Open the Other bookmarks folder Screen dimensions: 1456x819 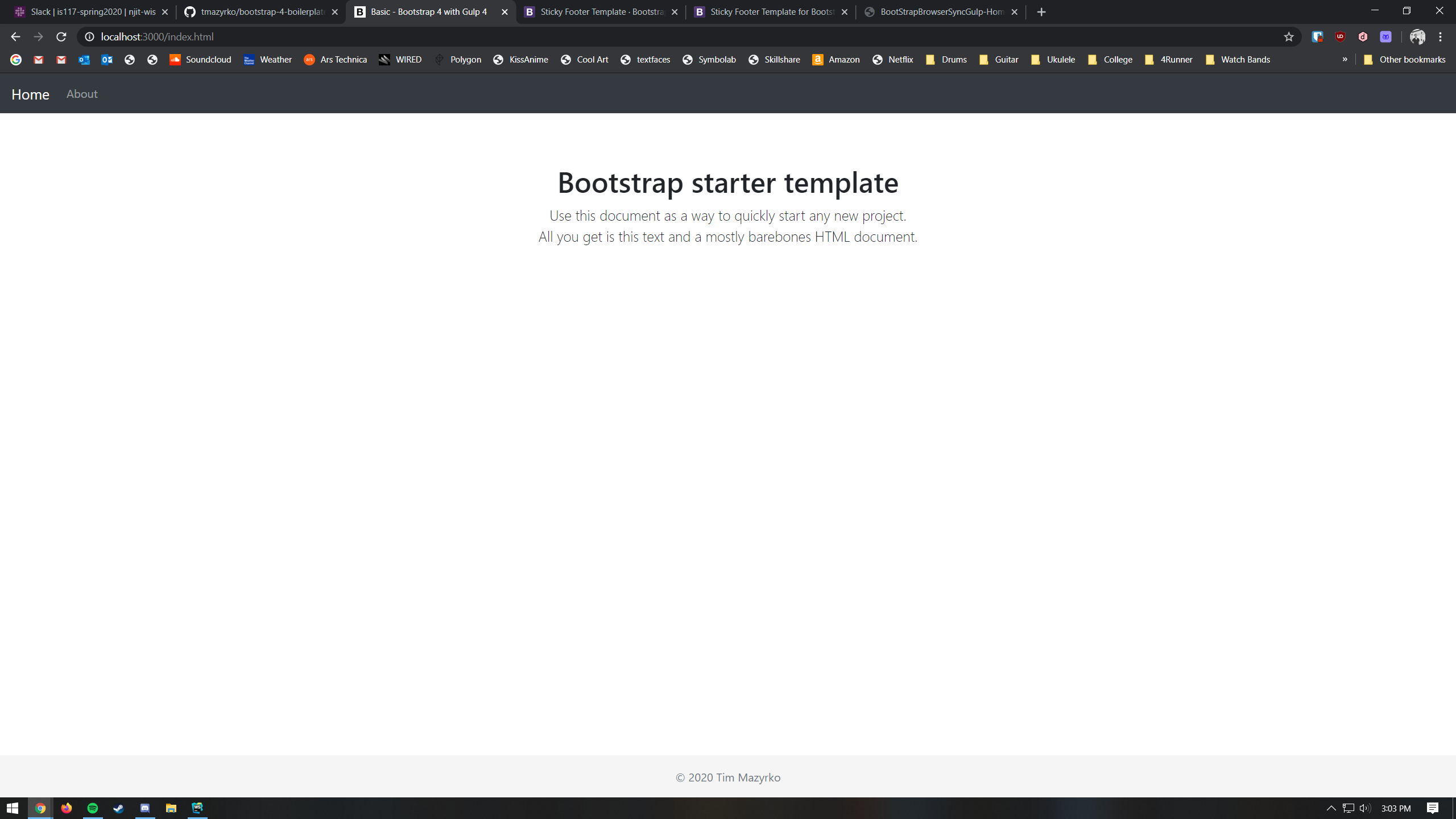[x=1405, y=60]
